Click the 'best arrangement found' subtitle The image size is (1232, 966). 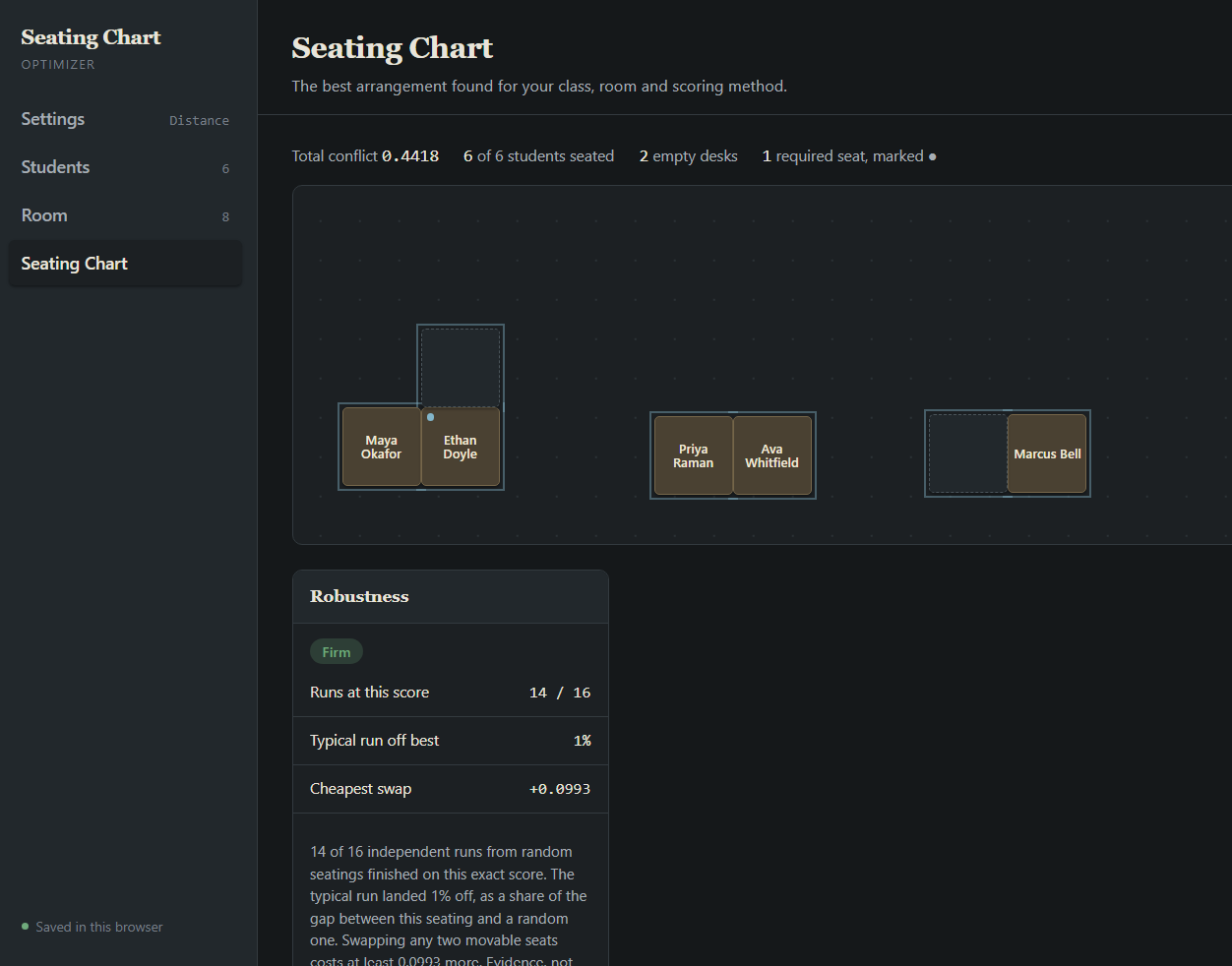539,87
